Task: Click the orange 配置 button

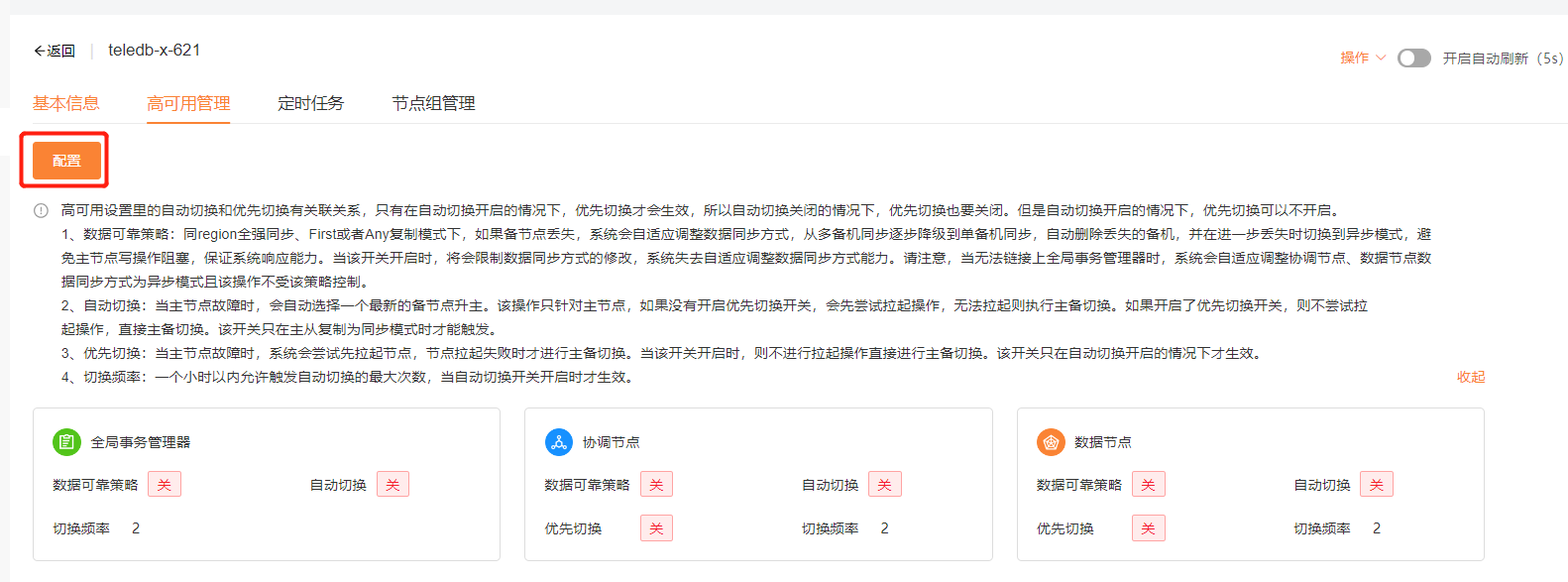Action: pyautogui.click(x=66, y=161)
